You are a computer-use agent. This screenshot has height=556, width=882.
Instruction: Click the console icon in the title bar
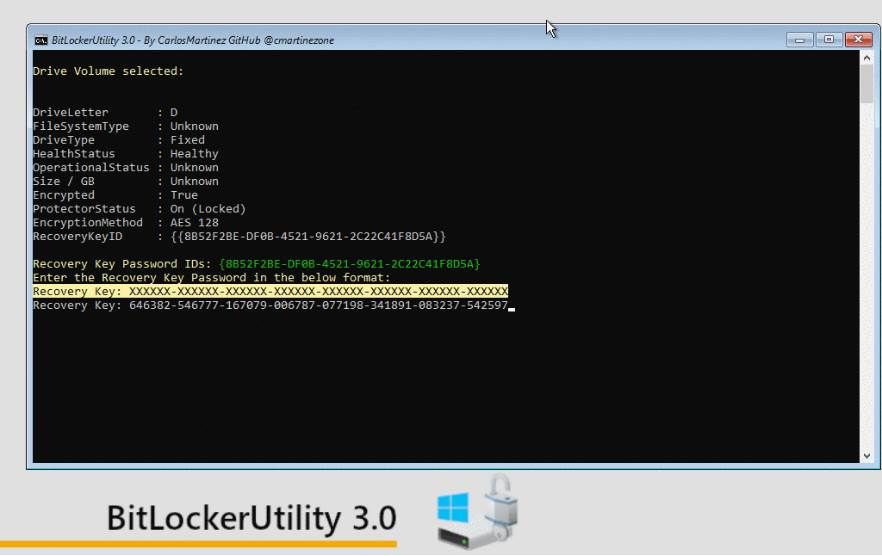(41, 41)
